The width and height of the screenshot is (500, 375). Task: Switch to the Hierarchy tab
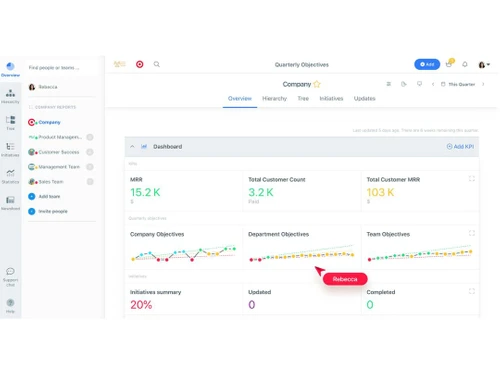[274, 98]
